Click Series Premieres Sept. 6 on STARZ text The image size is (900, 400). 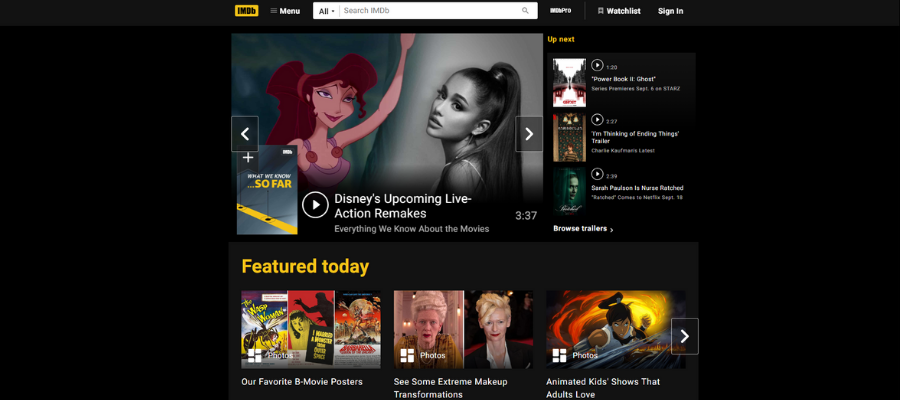pos(635,89)
